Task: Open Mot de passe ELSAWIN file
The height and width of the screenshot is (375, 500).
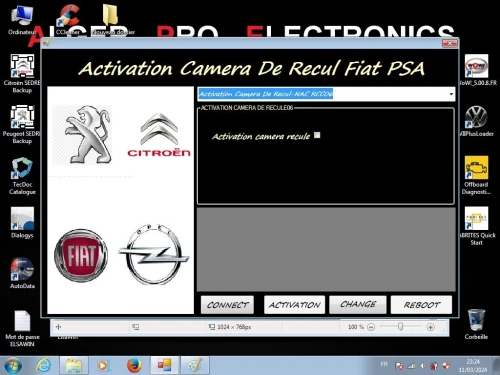Action: 22,328
